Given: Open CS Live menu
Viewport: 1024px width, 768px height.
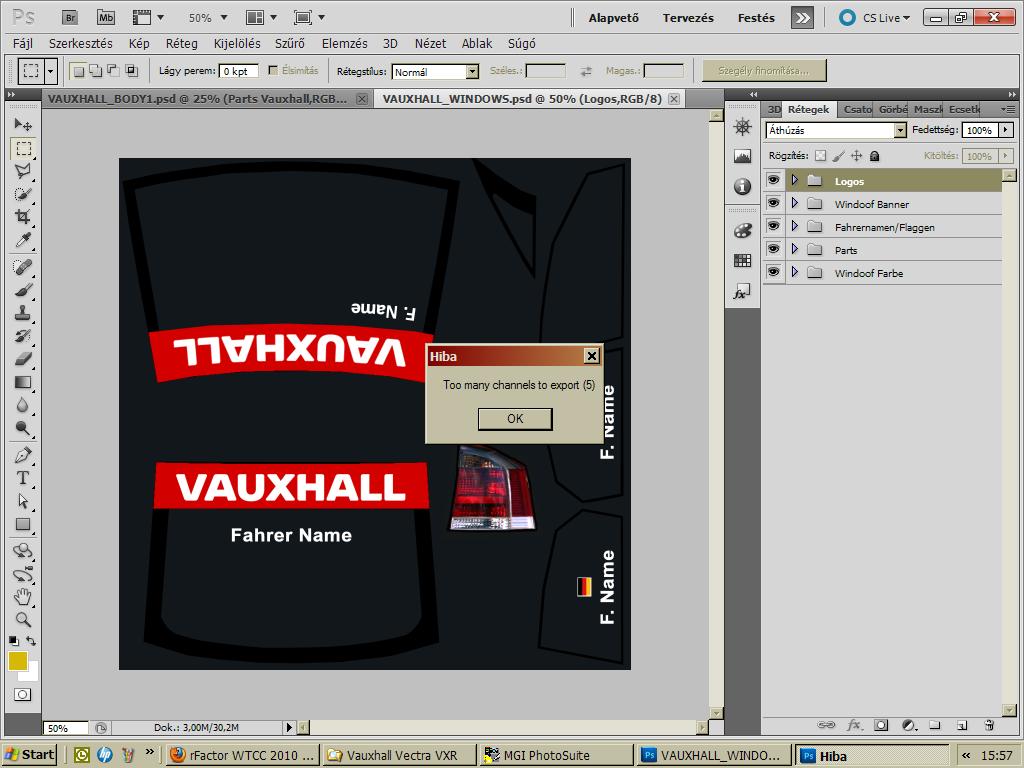Looking at the screenshot, I should click(x=874, y=18).
